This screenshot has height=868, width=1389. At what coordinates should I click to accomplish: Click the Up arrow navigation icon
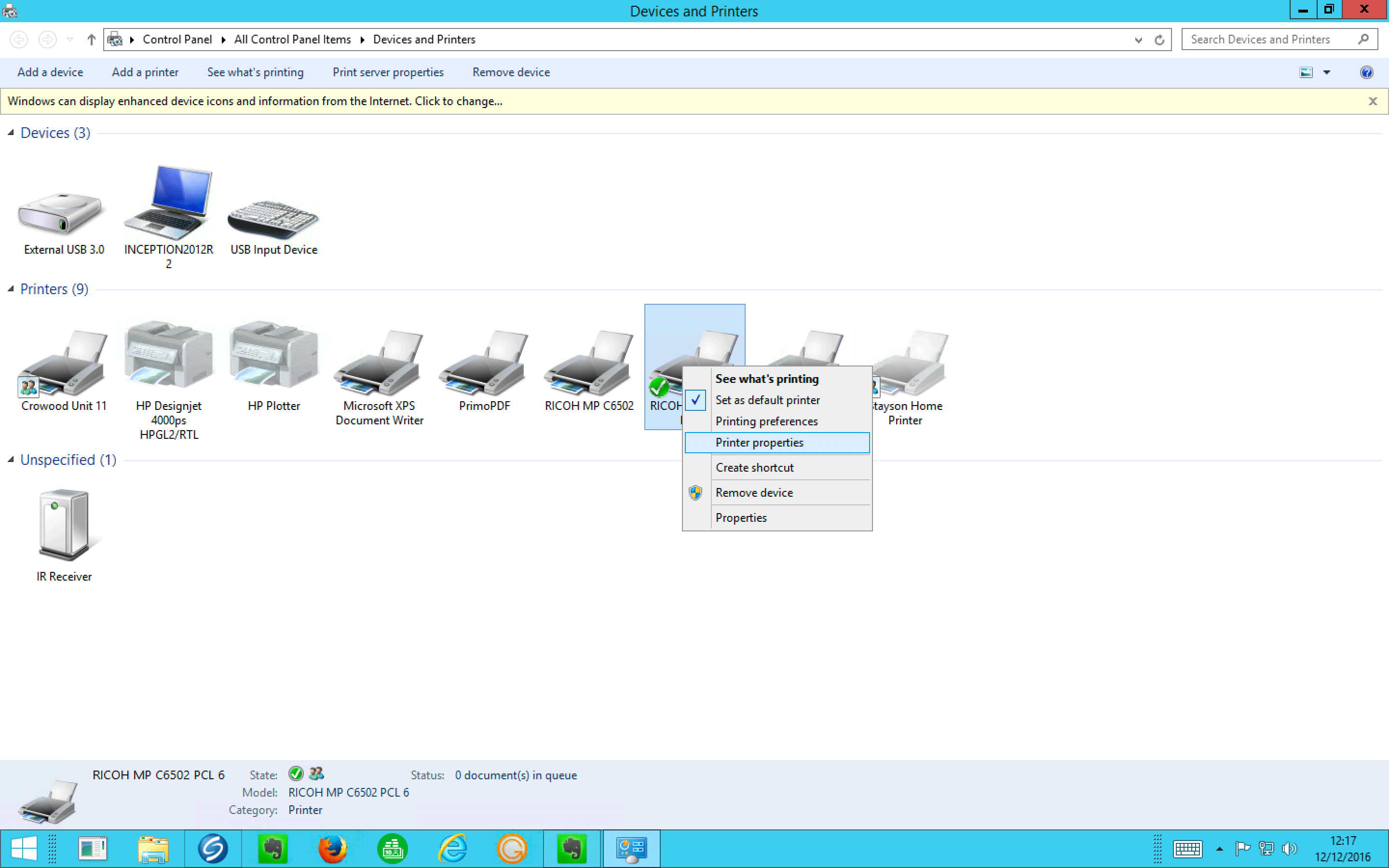pyautogui.click(x=91, y=40)
